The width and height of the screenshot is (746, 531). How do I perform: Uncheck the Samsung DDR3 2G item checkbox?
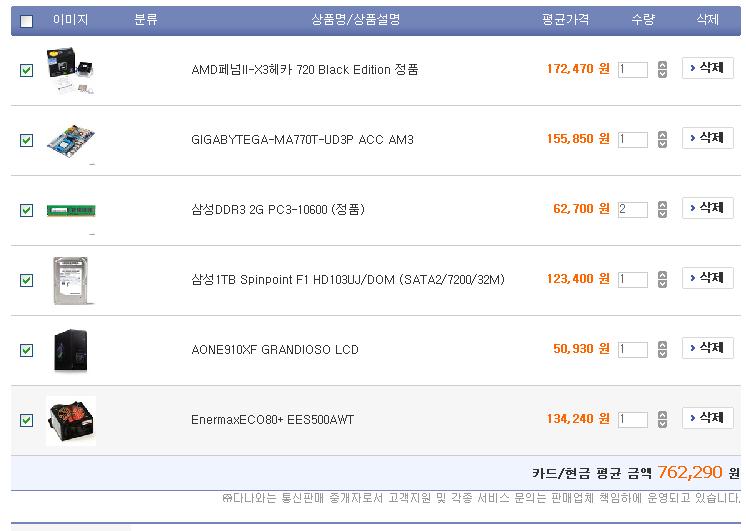27,210
